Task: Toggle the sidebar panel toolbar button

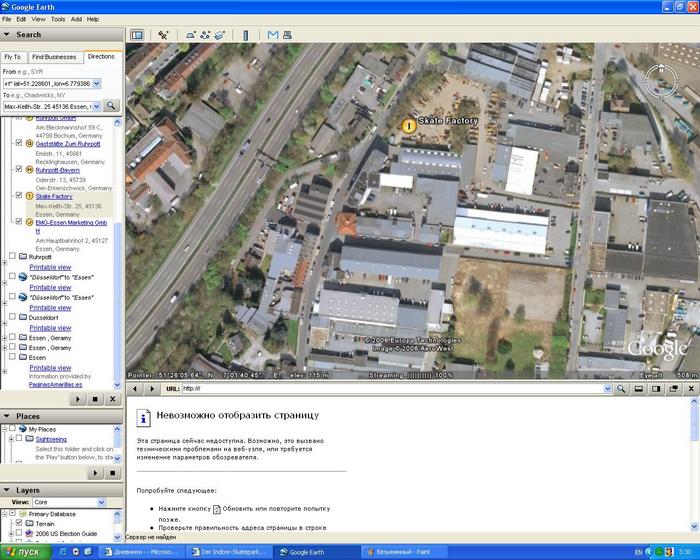Action: (x=137, y=35)
